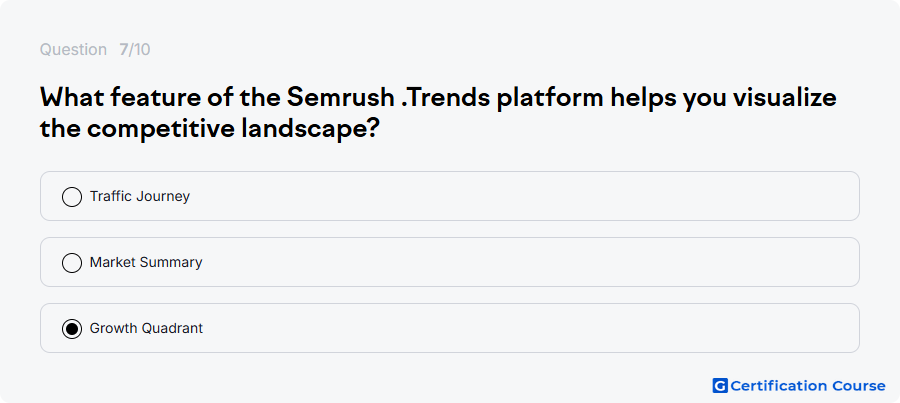
Task: Click the '7/10' number in the counter
Action: tap(135, 49)
